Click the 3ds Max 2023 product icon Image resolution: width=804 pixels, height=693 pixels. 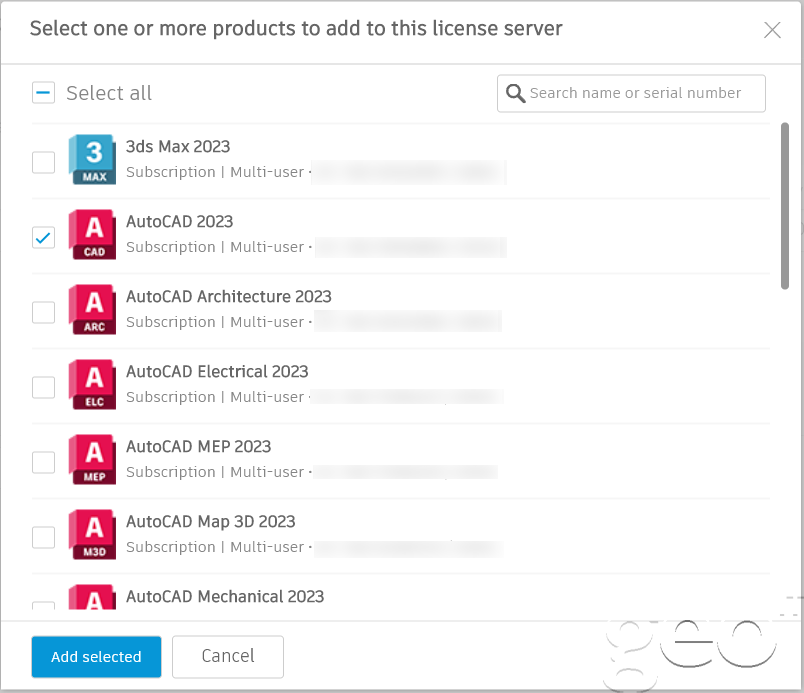click(92, 159)
